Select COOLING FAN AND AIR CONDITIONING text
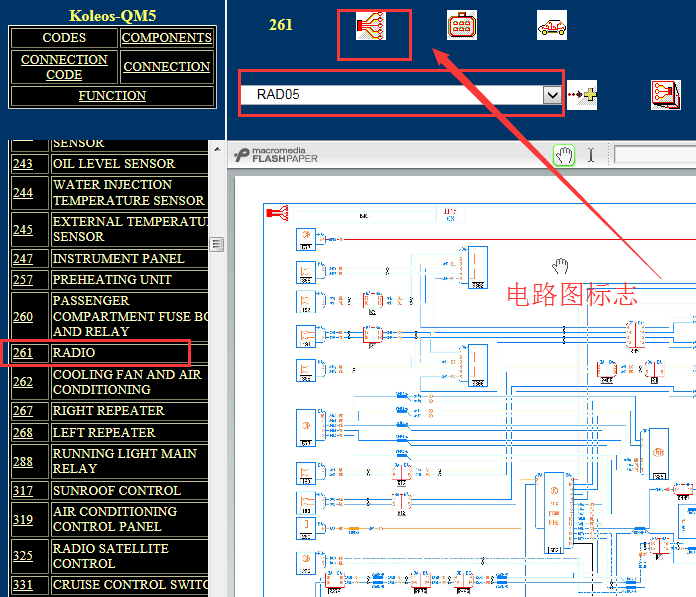 pyautogui.click(x=127, y=382)
